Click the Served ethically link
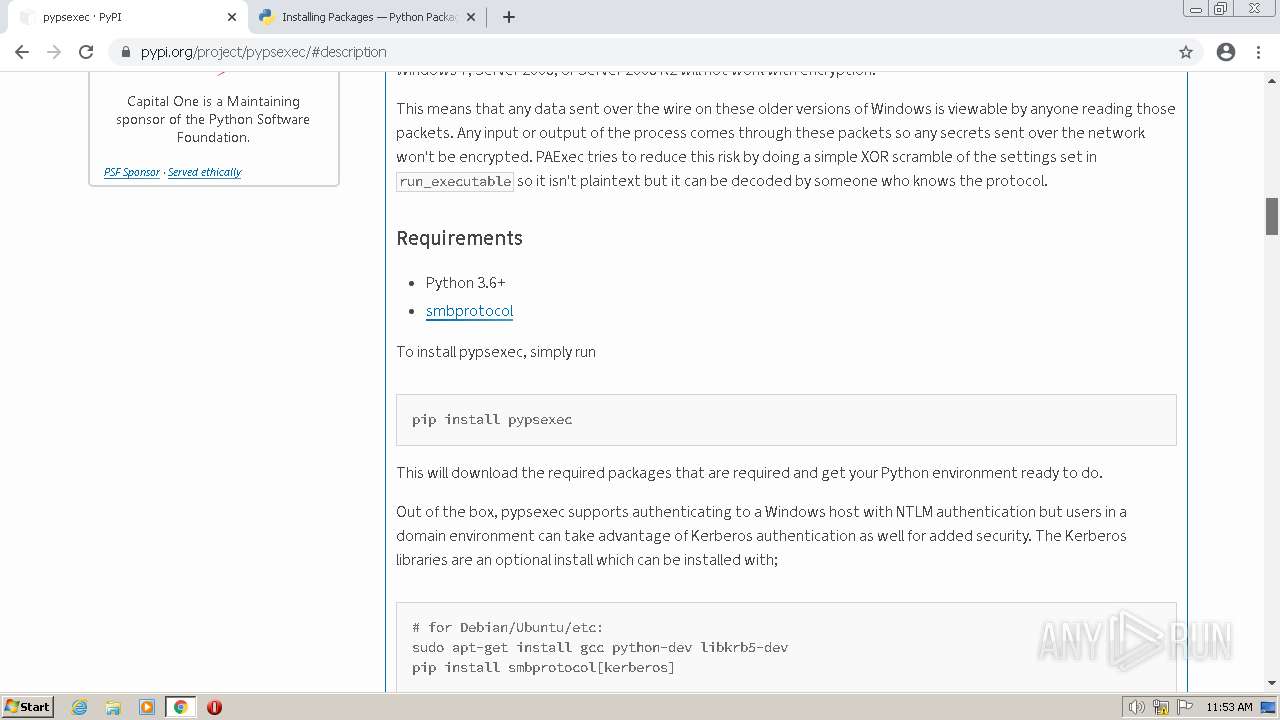Screen dimensions: 1280x720 click(204, 172)
